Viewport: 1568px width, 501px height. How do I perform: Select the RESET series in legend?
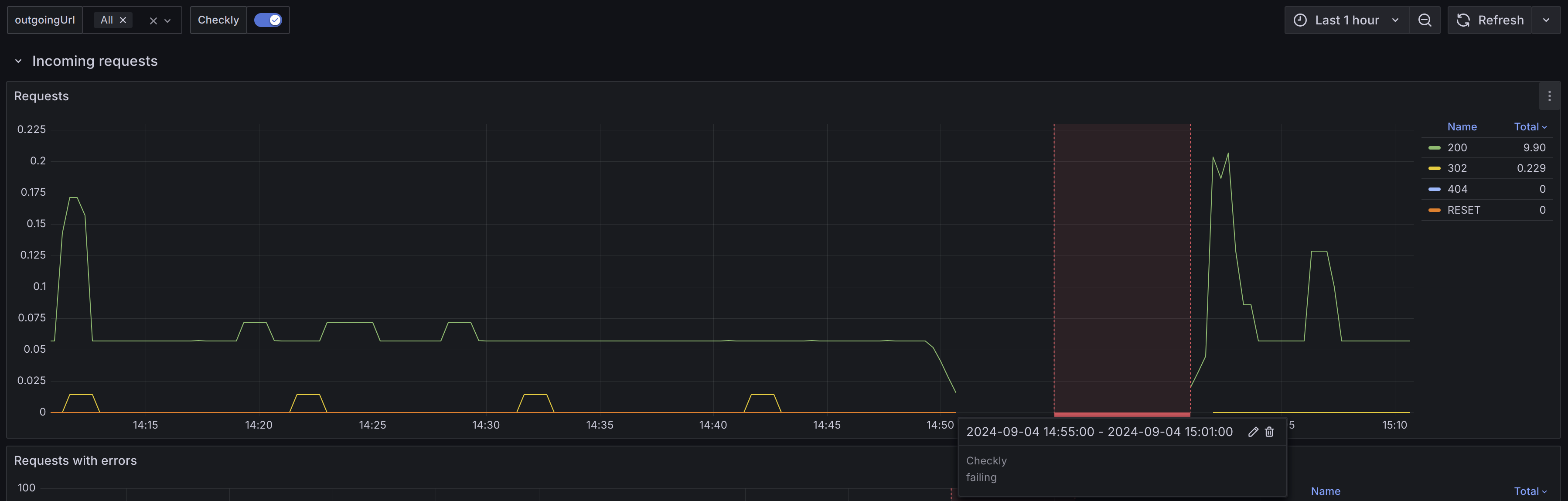coord(1463,210)
